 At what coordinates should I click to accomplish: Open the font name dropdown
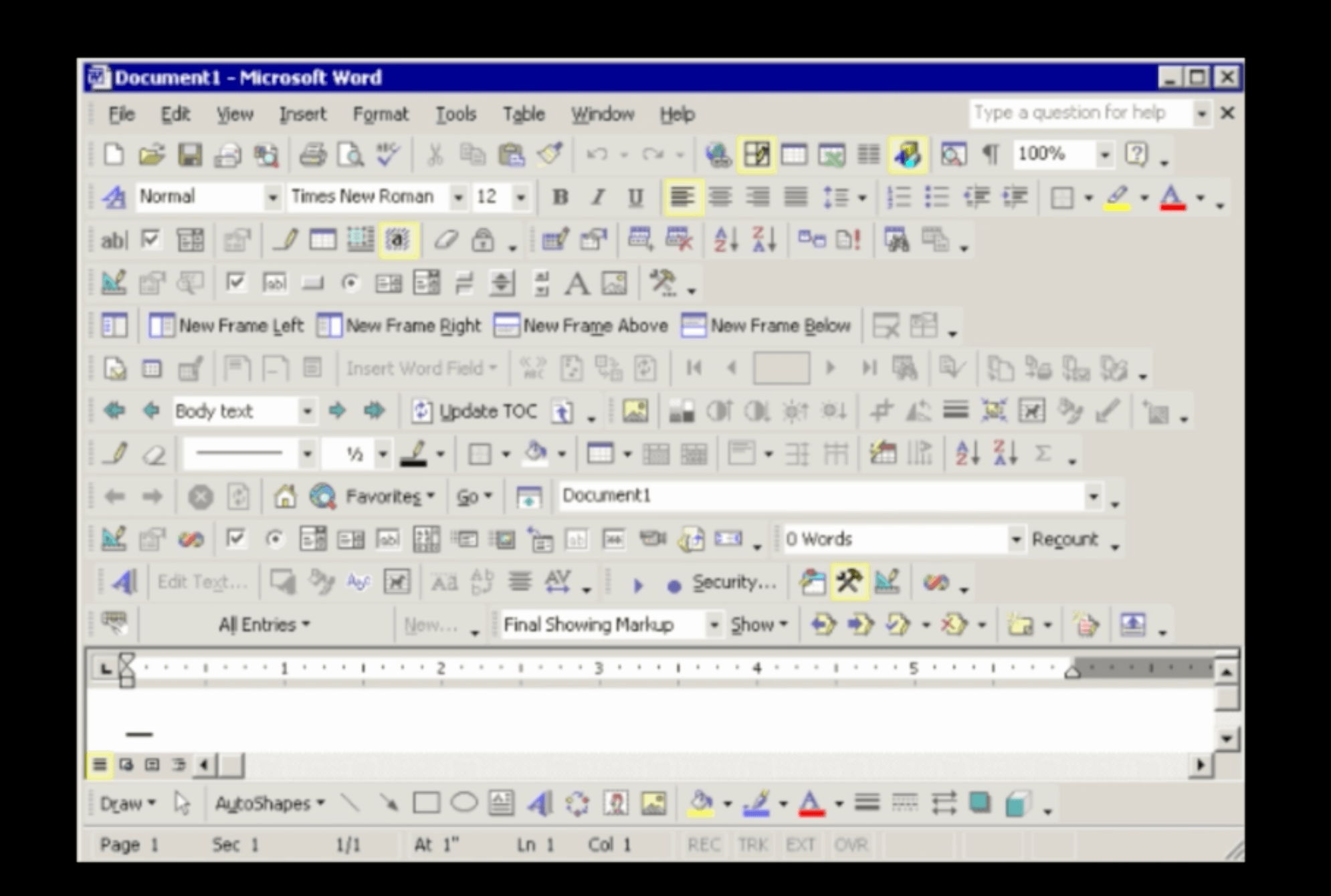coord(458,197)
